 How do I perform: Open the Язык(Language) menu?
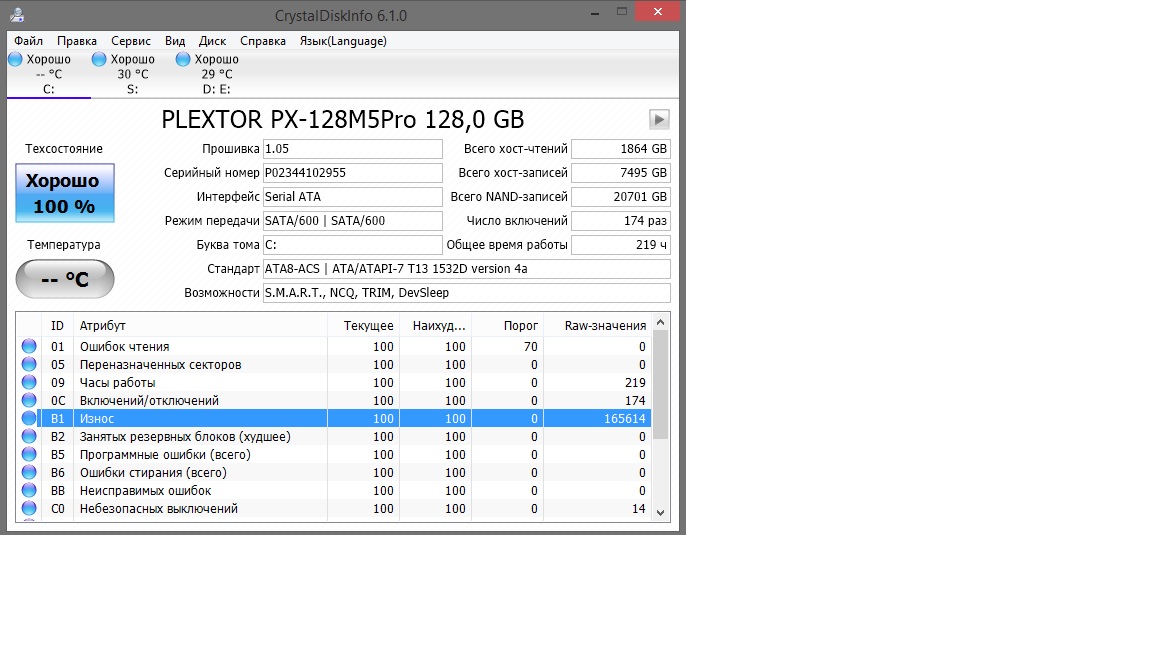pos(343,41)
